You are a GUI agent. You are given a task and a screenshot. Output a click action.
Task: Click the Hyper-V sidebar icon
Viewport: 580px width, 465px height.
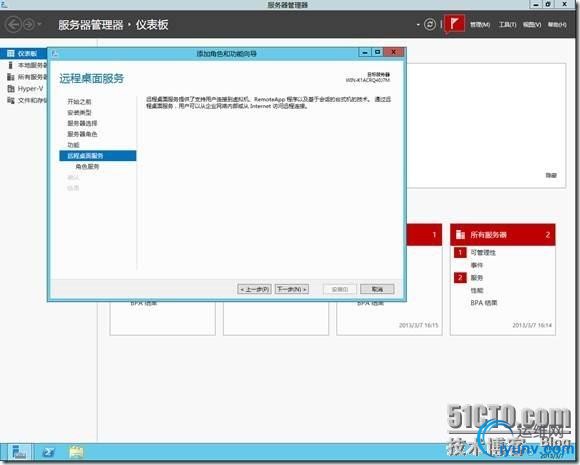click(x=11, y=89)
